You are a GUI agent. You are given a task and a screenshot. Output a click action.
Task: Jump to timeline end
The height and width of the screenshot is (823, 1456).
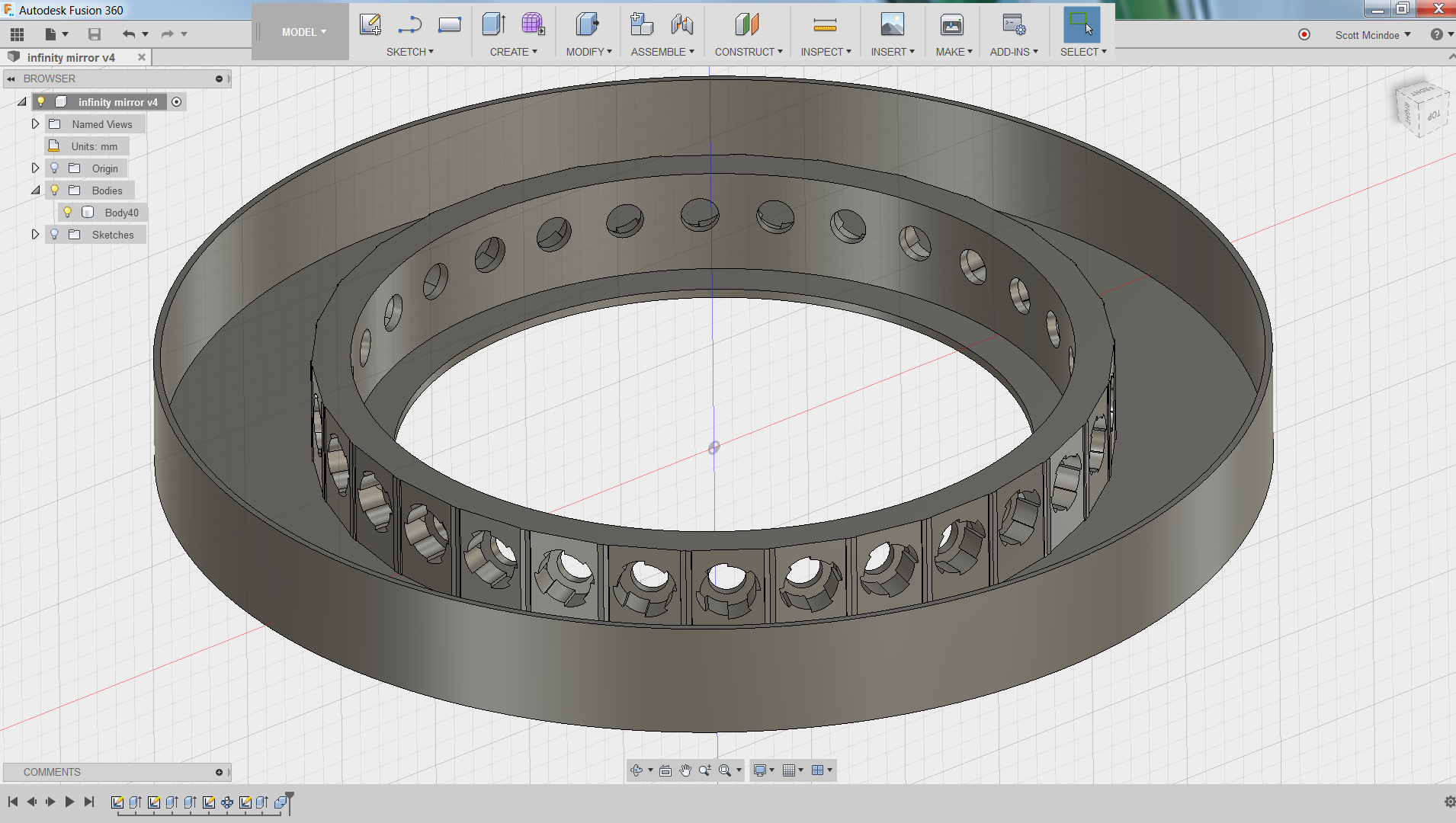(x=89, y=802)
